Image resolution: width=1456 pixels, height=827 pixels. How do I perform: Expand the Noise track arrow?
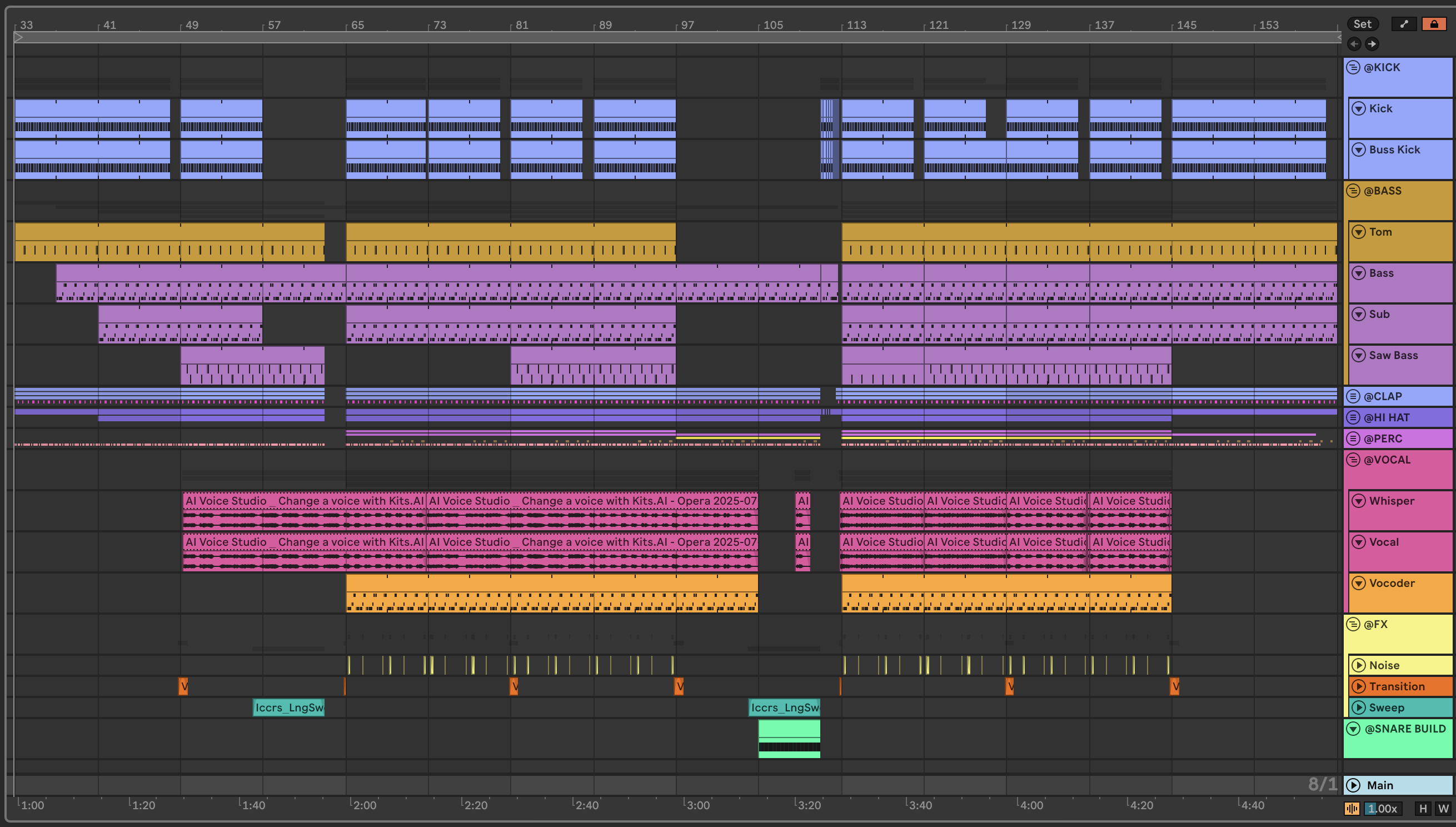(1358, 665)
